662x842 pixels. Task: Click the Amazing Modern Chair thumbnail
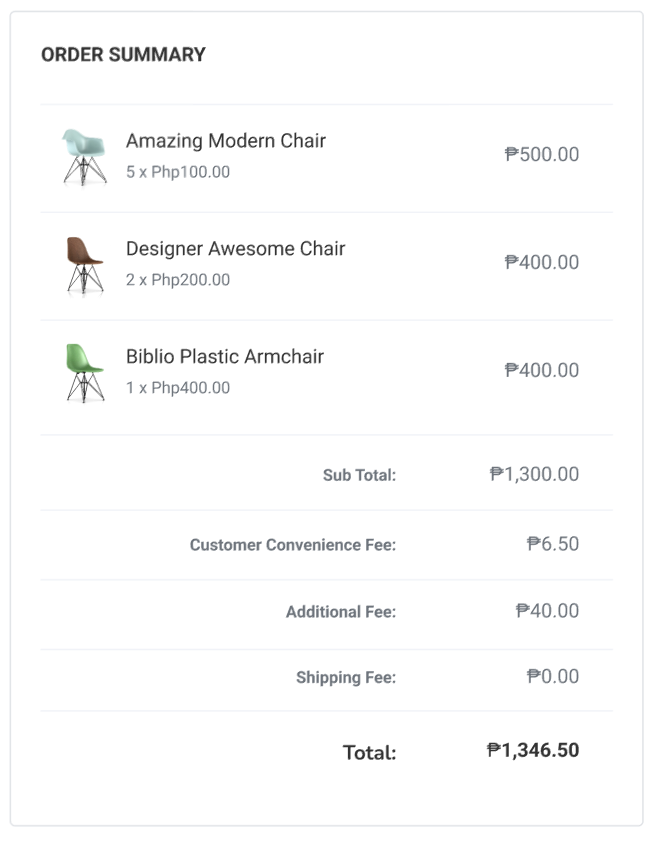[x=84, y=156]
